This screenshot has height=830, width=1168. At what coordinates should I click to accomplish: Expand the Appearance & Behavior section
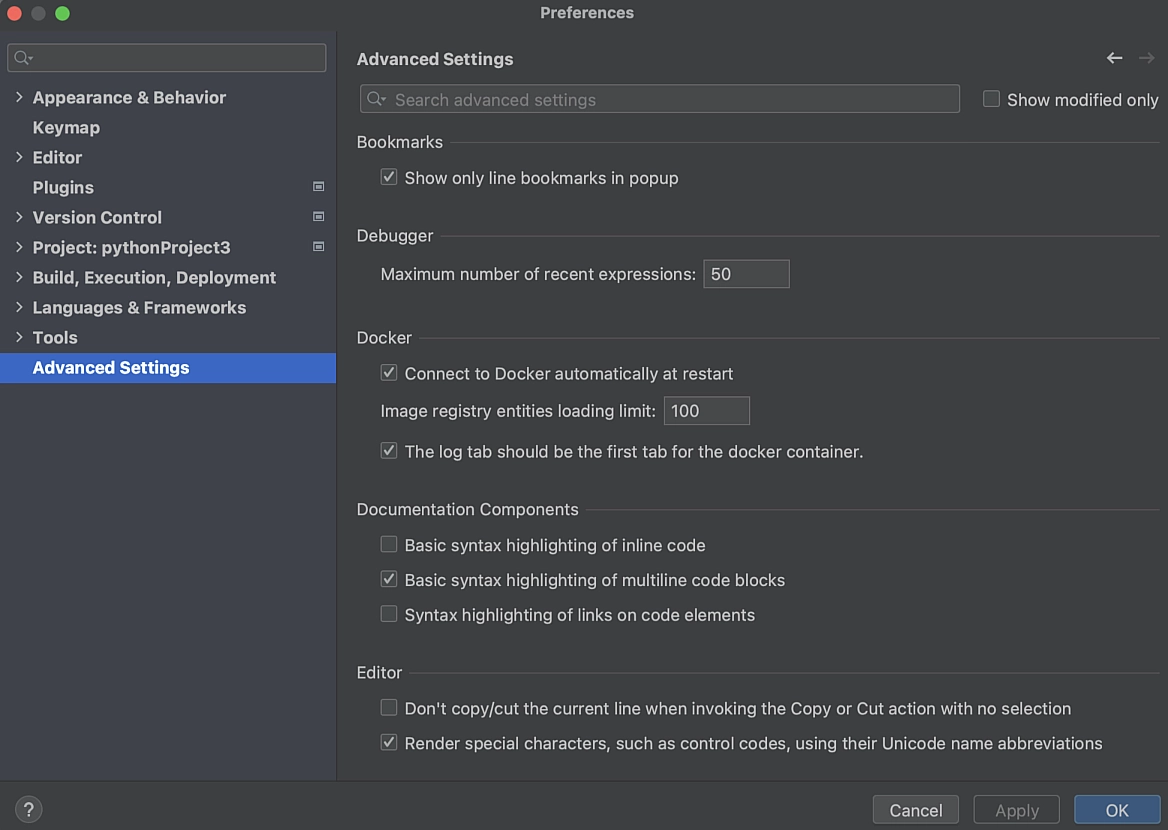click(19, 97)
